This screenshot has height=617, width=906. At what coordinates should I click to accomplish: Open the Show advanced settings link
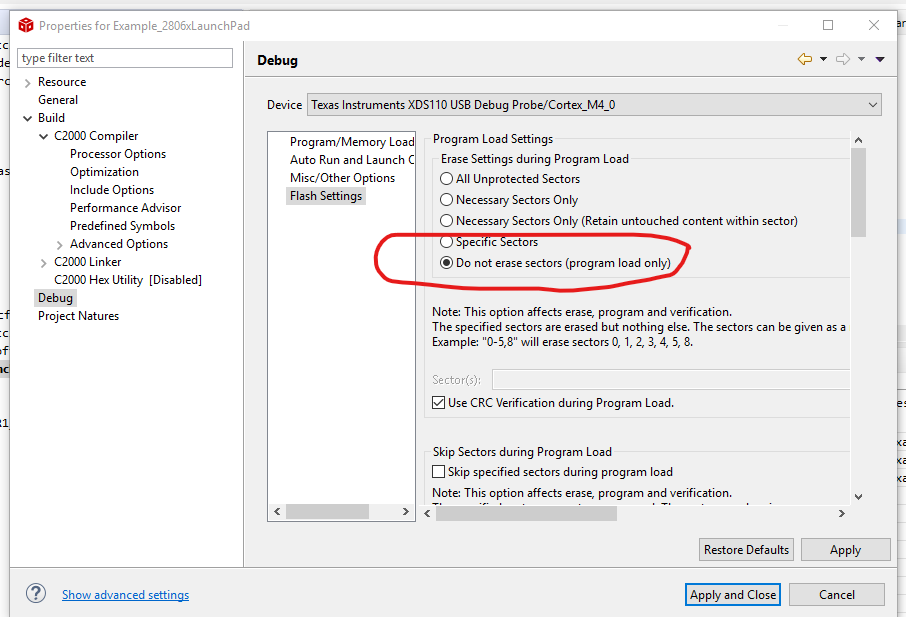(125, 595)
